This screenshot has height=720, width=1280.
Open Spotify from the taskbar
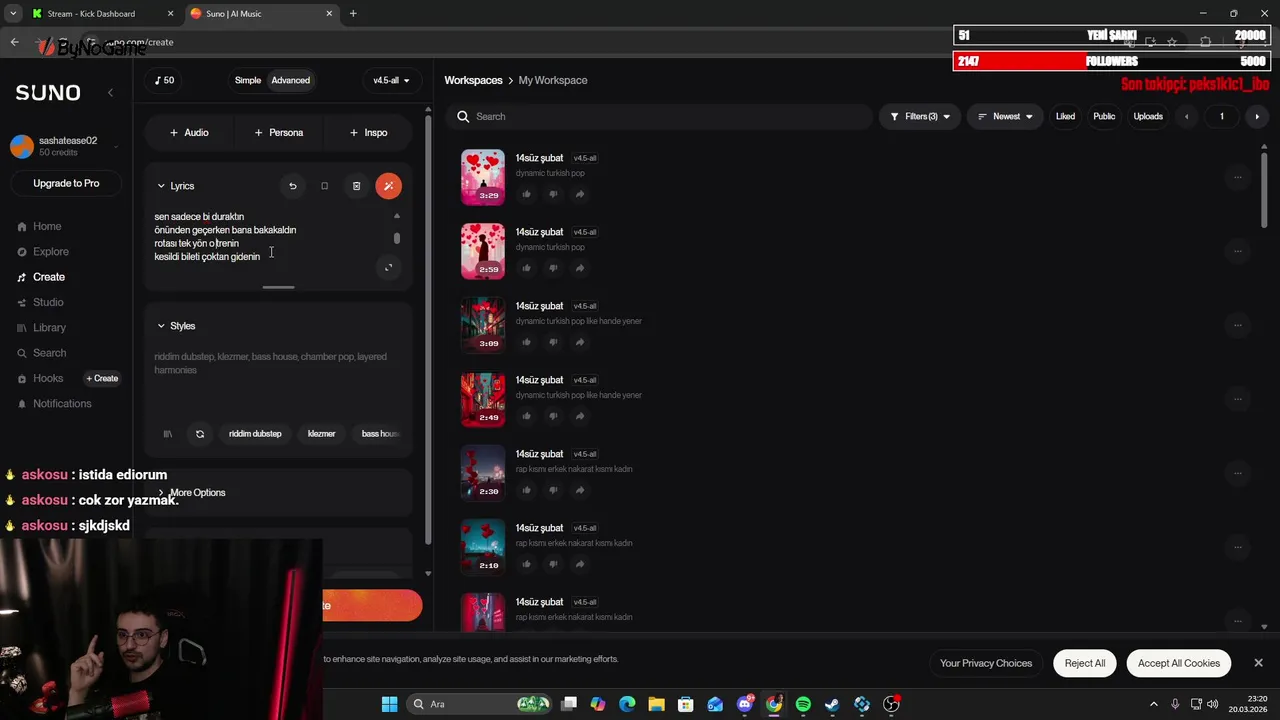click(x=803, y=704)
